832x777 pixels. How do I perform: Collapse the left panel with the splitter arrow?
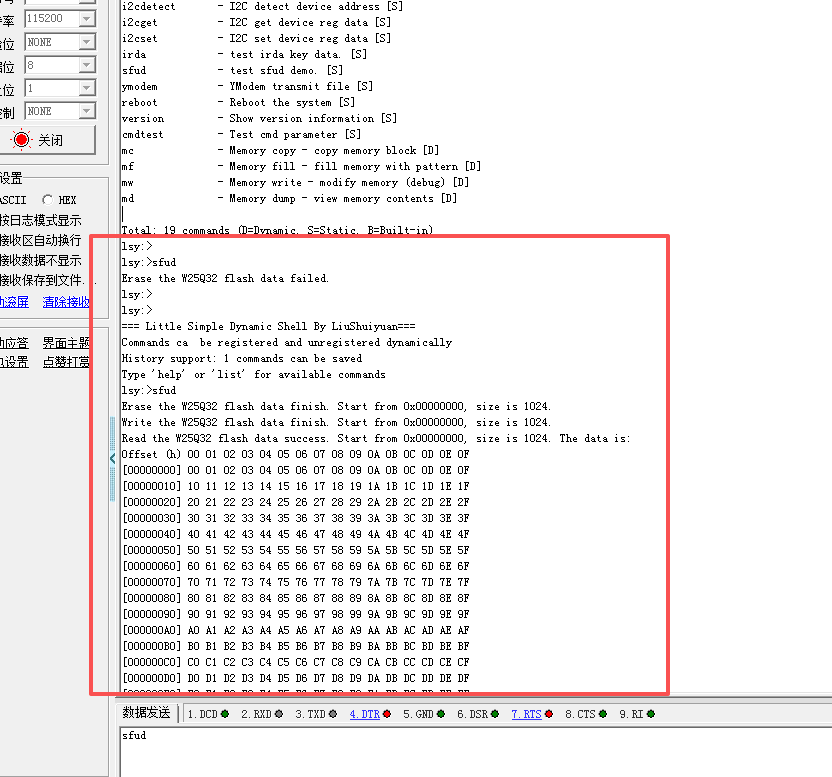click(112, 459)
